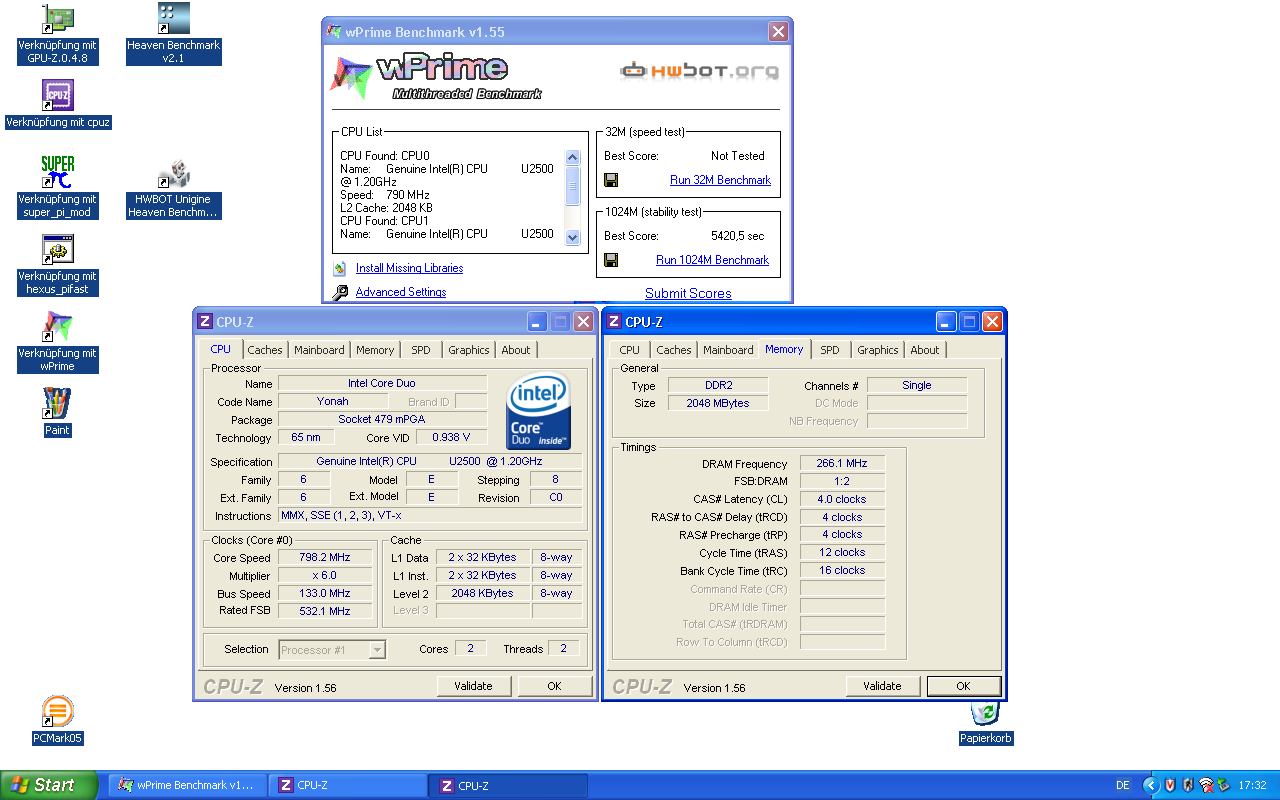Click the CPU List scrollbar up arrow
Viewport: 1280px width, 800px height.
point(573,158)
